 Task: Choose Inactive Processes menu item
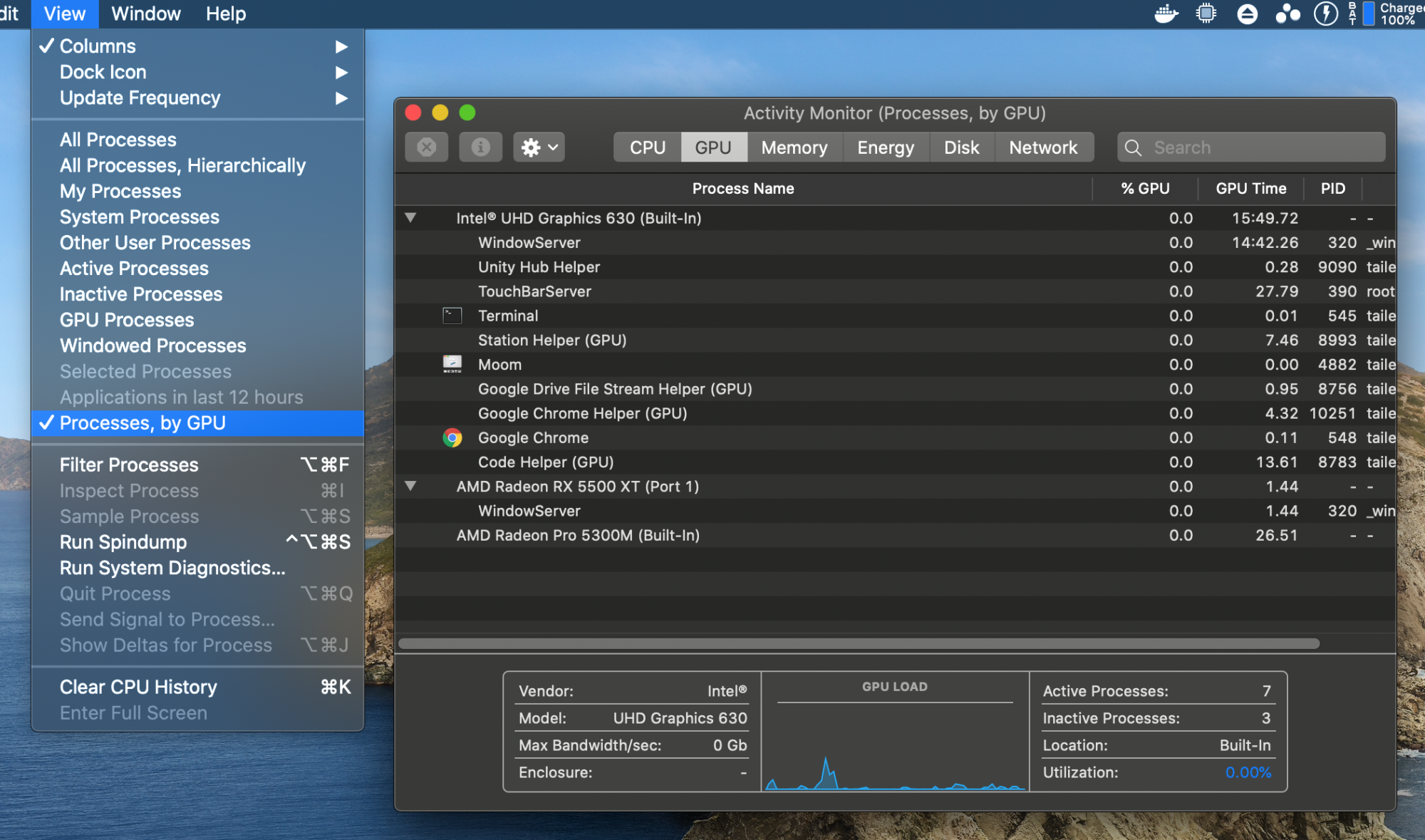point(197,294)
